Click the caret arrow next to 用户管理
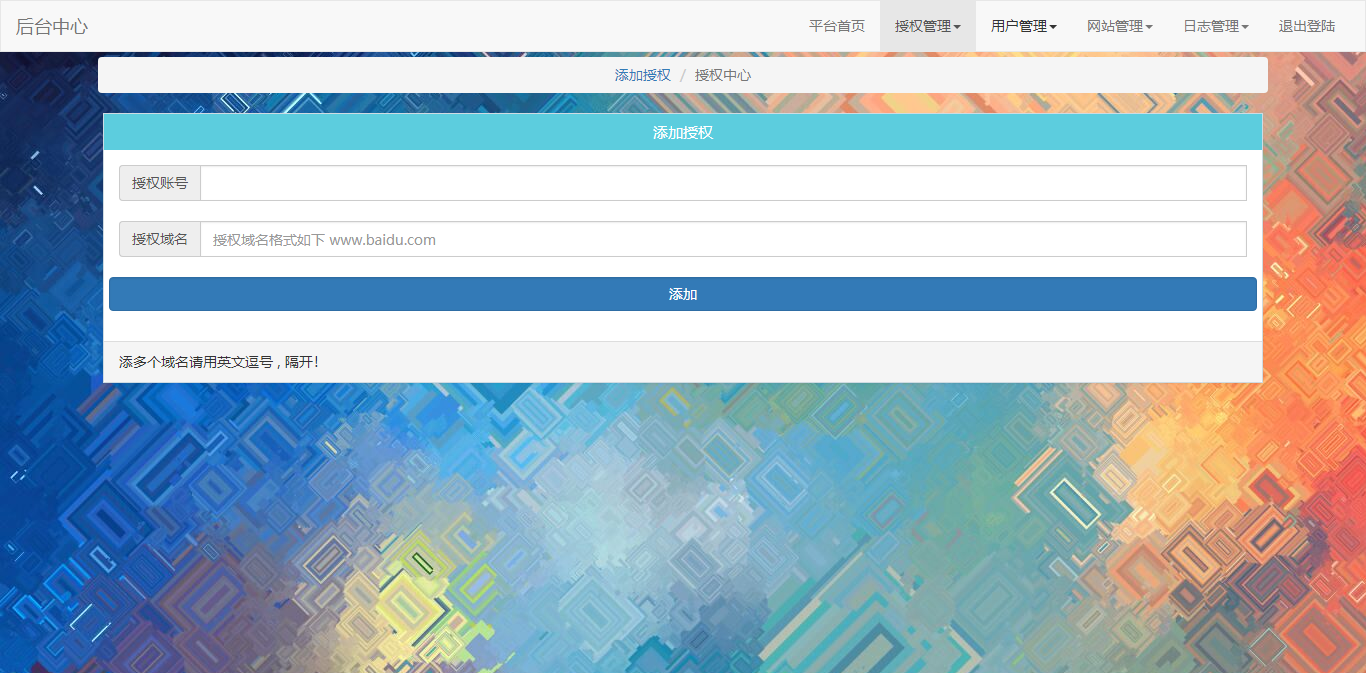The width and height of the screenshot is (1366, 673). pos(1053,27)
